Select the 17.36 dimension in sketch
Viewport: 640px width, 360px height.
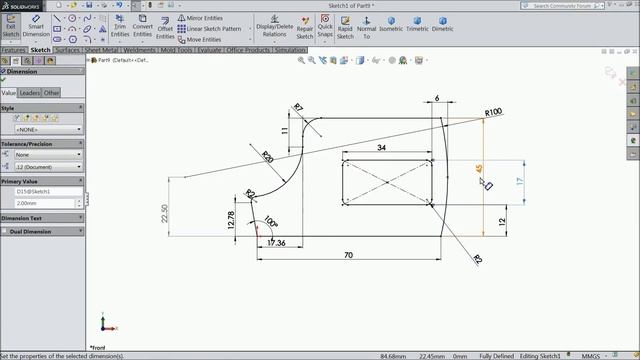pos(276,243)
